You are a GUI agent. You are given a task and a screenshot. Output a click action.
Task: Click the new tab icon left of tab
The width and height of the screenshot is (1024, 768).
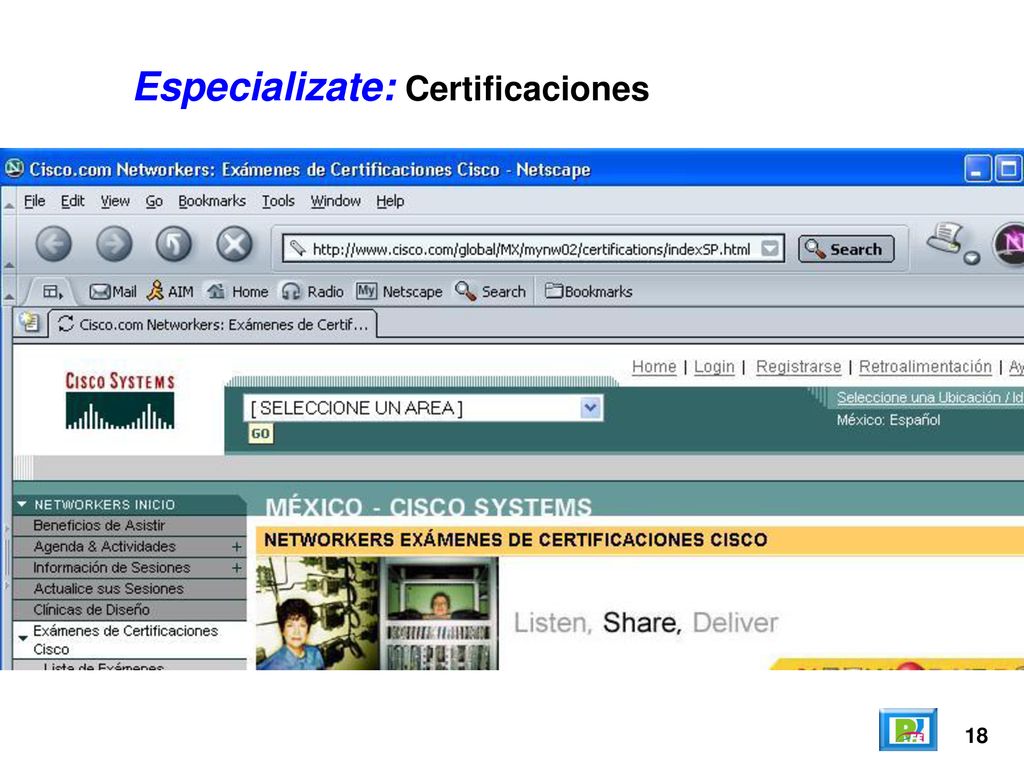(x=30, y=322)
